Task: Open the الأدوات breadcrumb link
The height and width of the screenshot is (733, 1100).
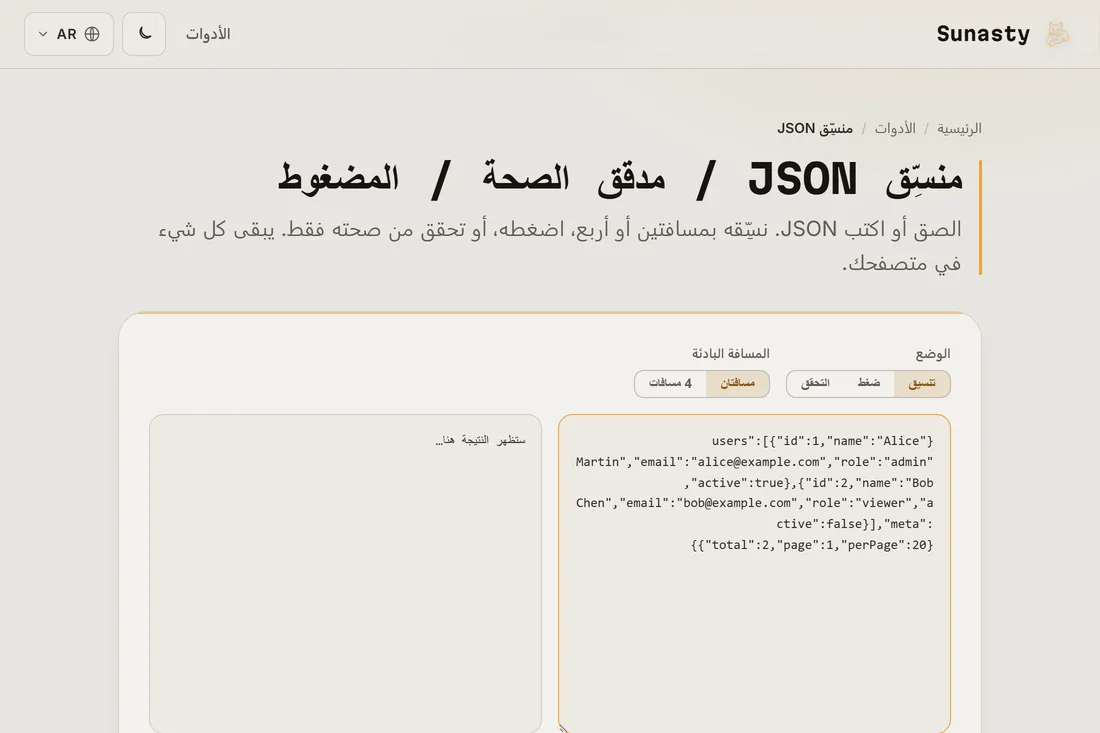Action: (x=895, y=128)
